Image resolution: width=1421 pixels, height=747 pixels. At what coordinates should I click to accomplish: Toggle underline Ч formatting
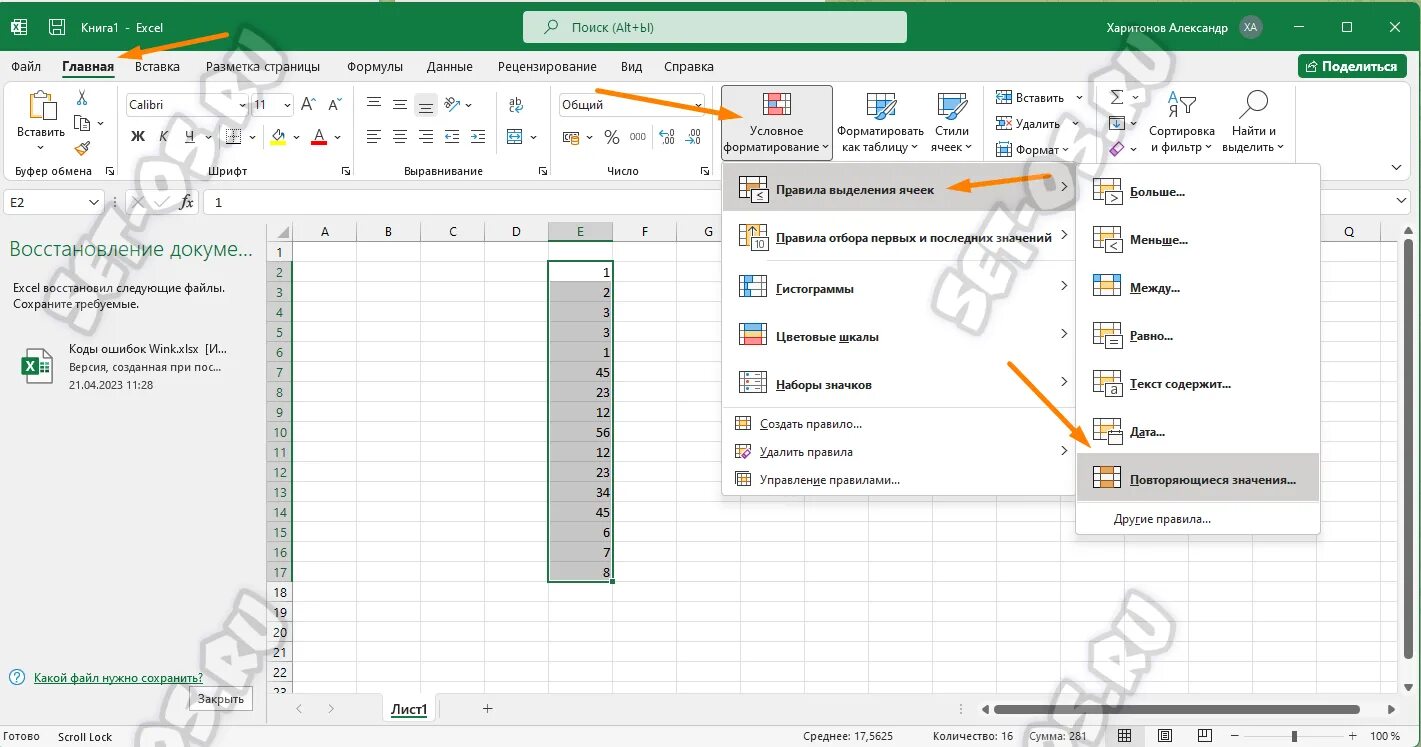point(190,137)
